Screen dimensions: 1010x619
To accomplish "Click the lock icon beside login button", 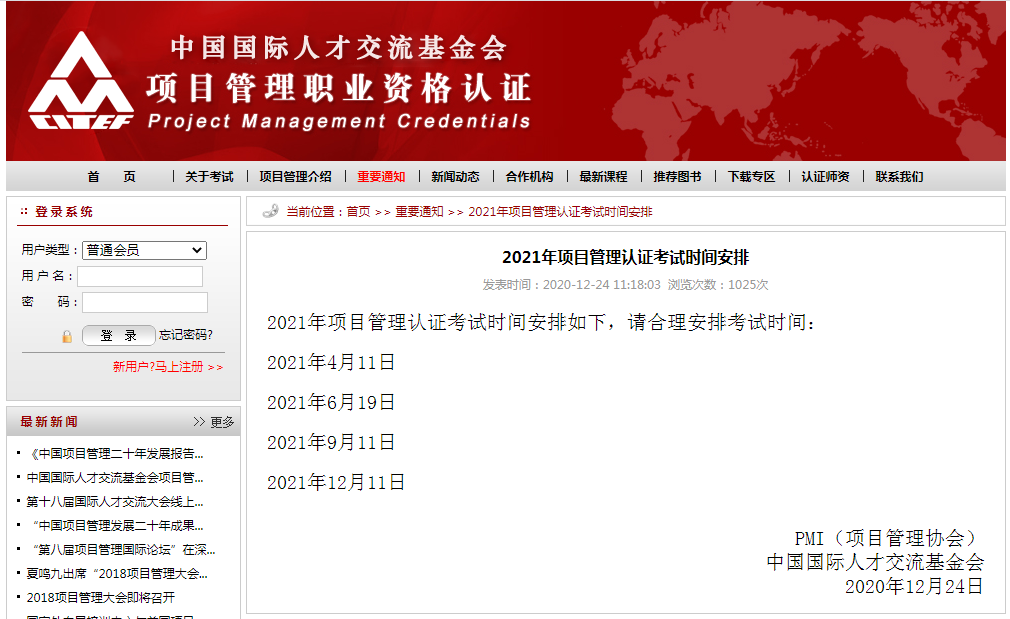I will tap(67, 336).
